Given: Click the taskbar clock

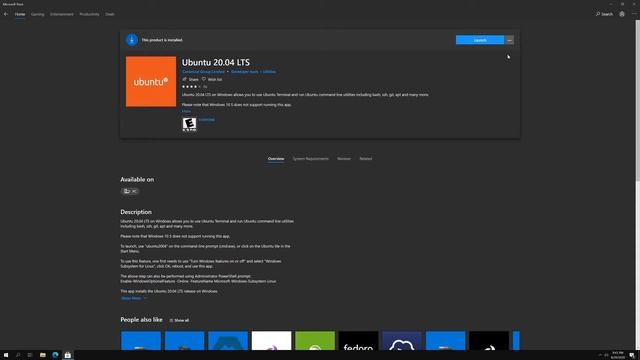Looking at the screenshot, I should tap(618, 355).
